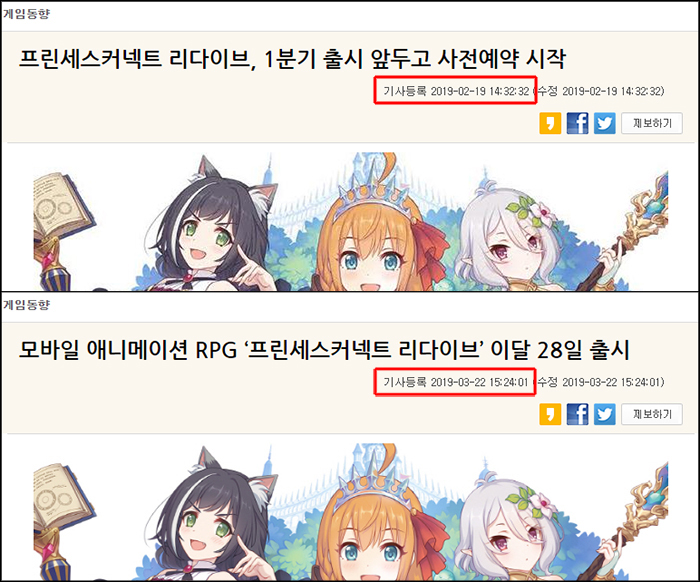This screenshot has width=700, height=582.
Task: Click modified date of the top article
Action: click(601, 91)
